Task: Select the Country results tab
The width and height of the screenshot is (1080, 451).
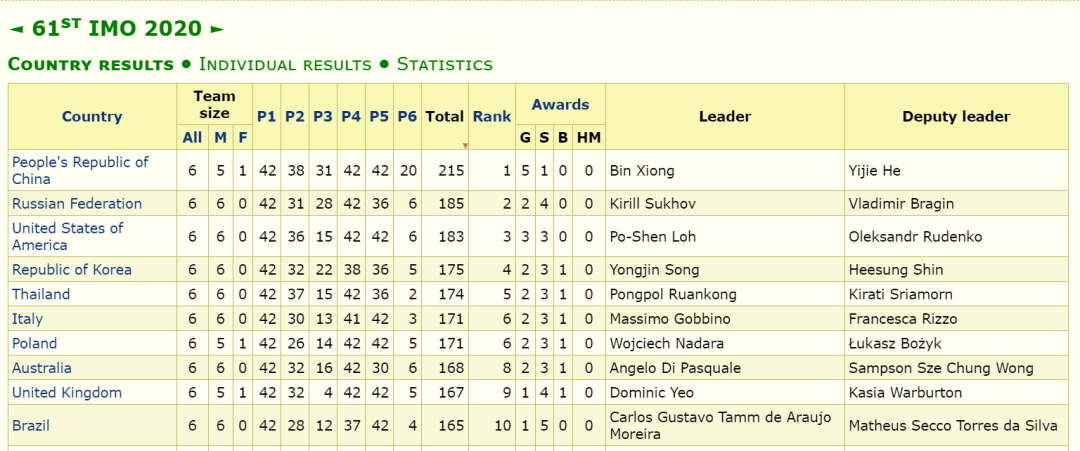Action: [90, 64]
